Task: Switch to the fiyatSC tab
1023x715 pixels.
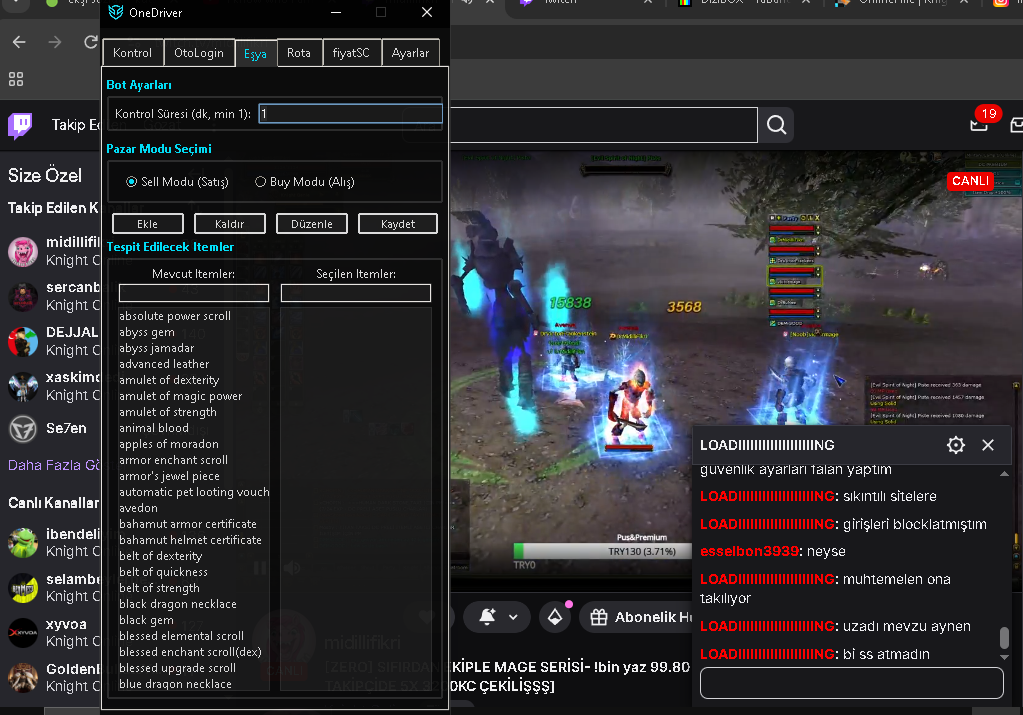Action: [351, 53]
